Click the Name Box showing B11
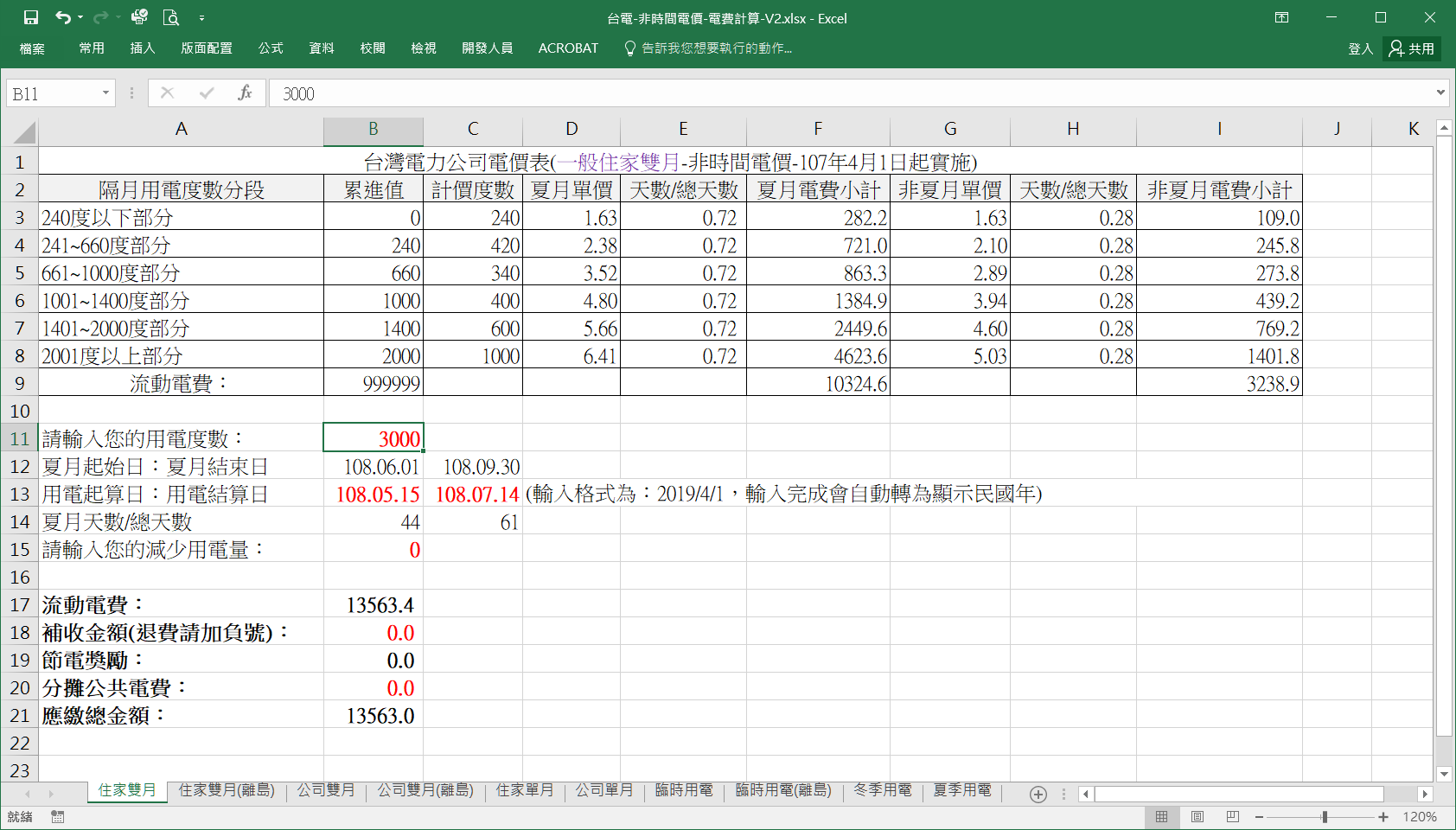Screen dimensions: 1456x830 click(52, 93)
